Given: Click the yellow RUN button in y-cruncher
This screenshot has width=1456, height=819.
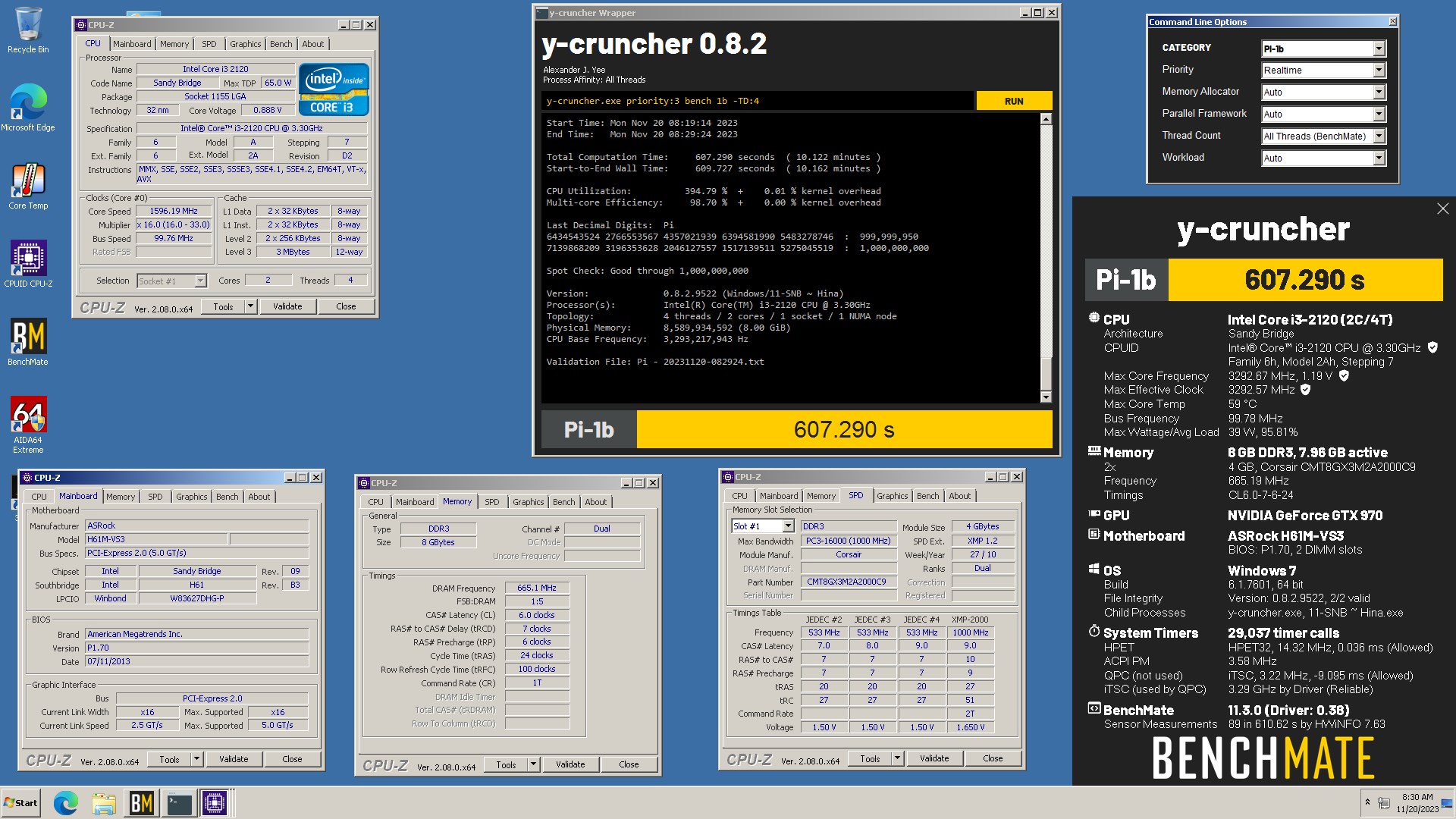Looking at the screenshot, I should click(1014, 101).
